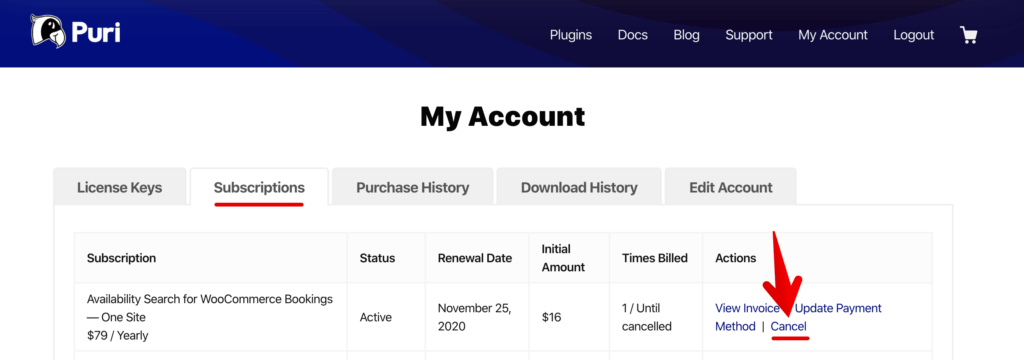Click the Puri brand name text
This screenshot has height=360, width=1024.
[96, 33]
